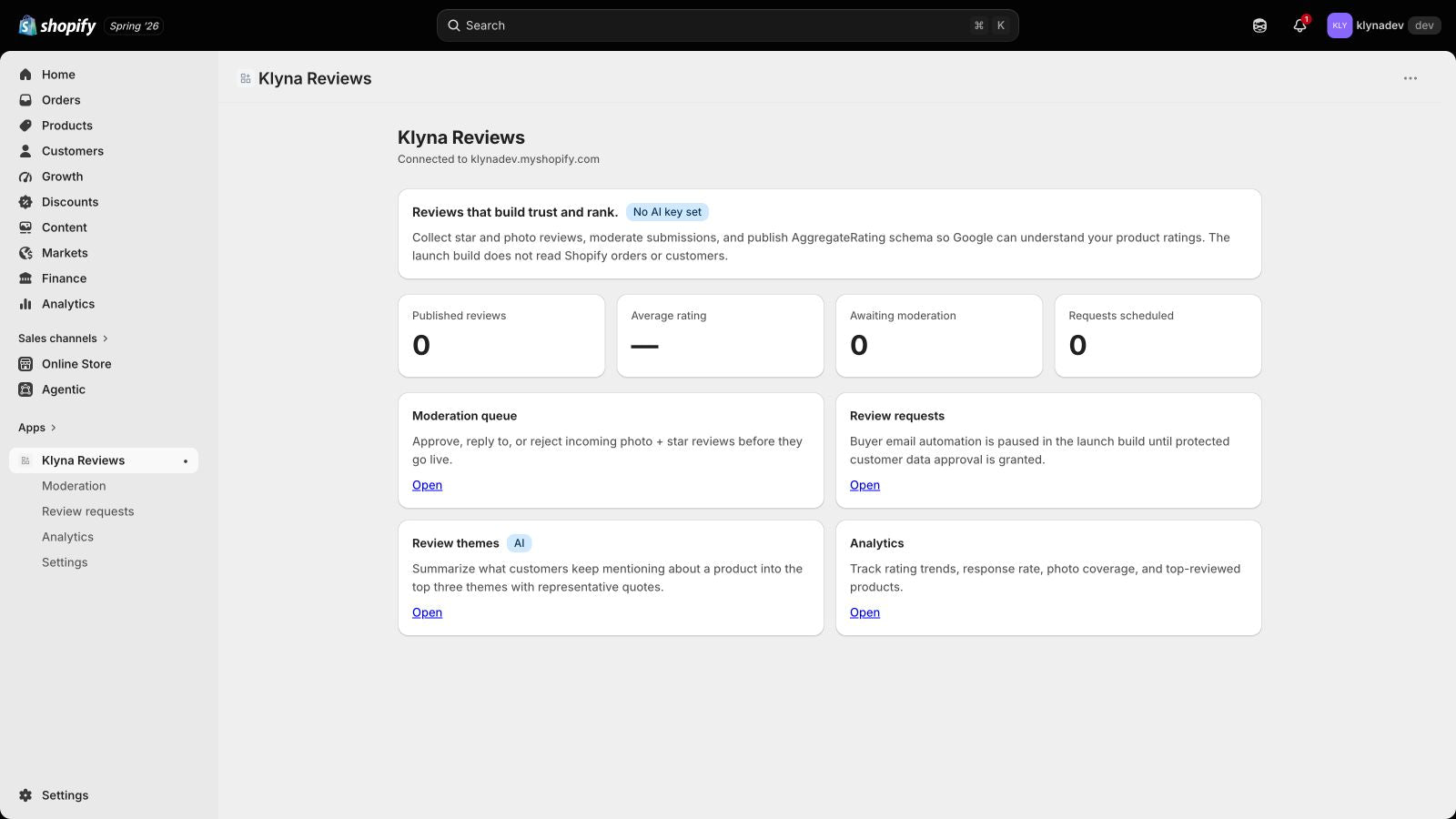Go to Customers
This screenshot has width=1456, height=819.
[x=73, y=151]
